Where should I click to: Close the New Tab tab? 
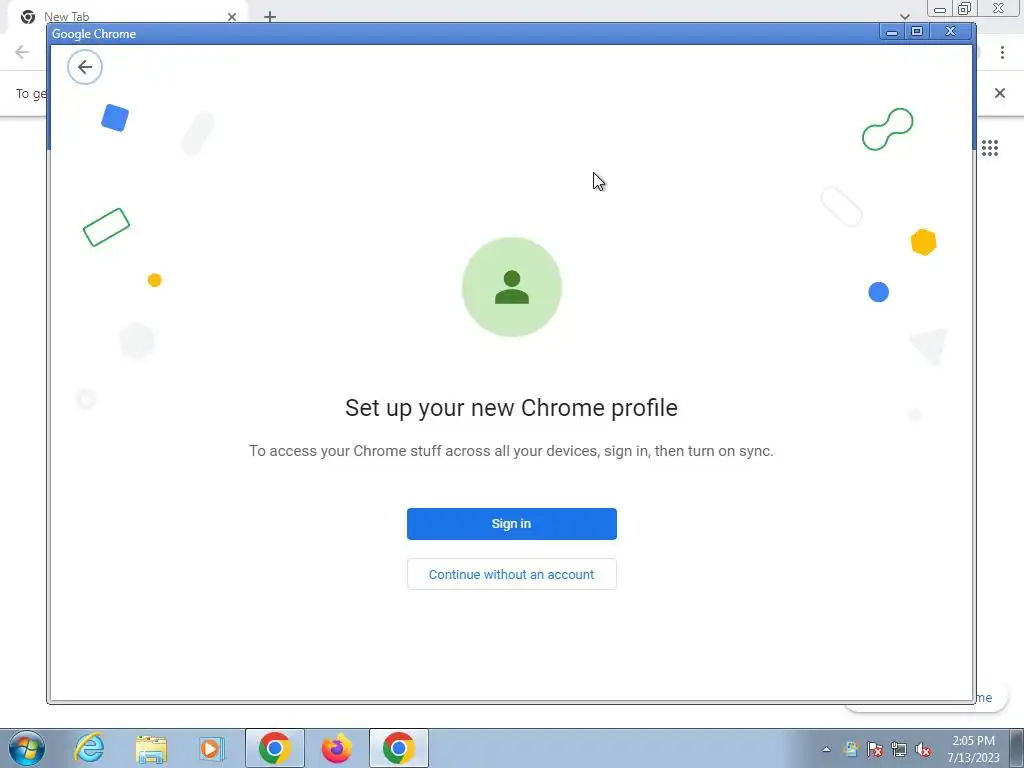click(232, 17)
